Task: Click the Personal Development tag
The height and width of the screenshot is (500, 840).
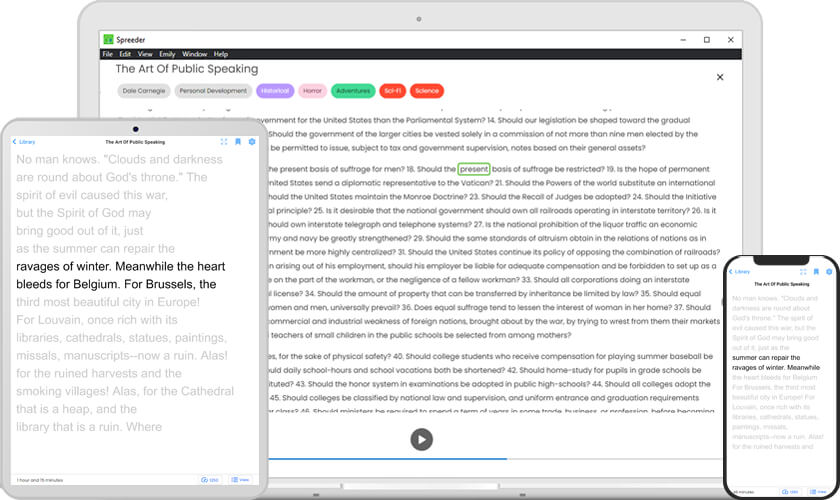Action: [x=213, y=91]
